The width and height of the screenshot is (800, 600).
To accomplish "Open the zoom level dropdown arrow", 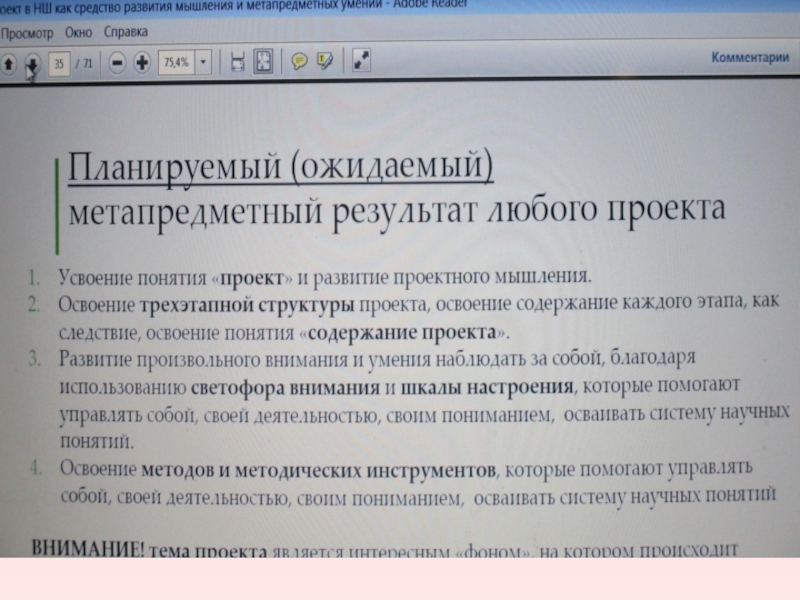I will coord(203,63).
